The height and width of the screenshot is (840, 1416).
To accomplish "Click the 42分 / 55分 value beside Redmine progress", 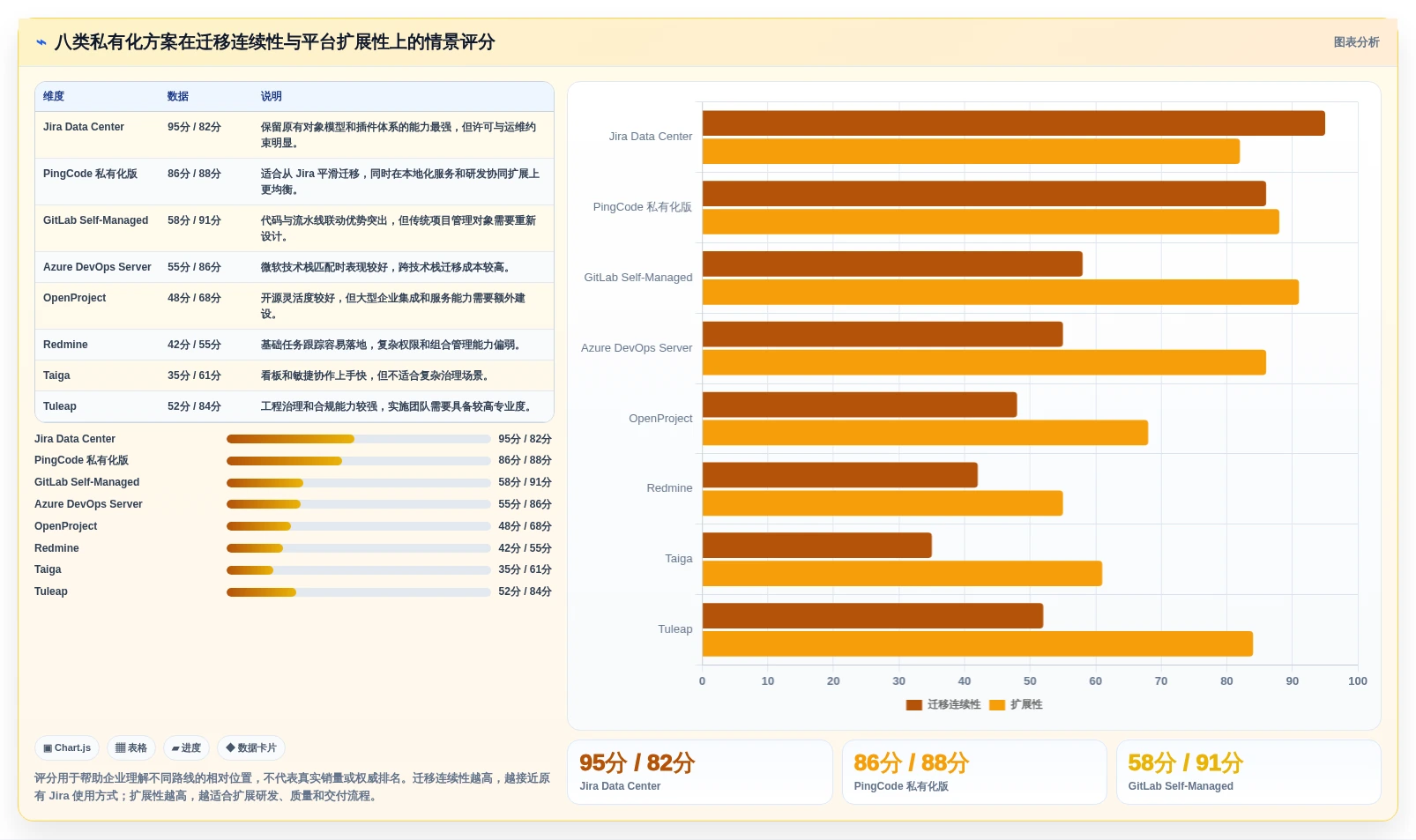I will 525,548.
